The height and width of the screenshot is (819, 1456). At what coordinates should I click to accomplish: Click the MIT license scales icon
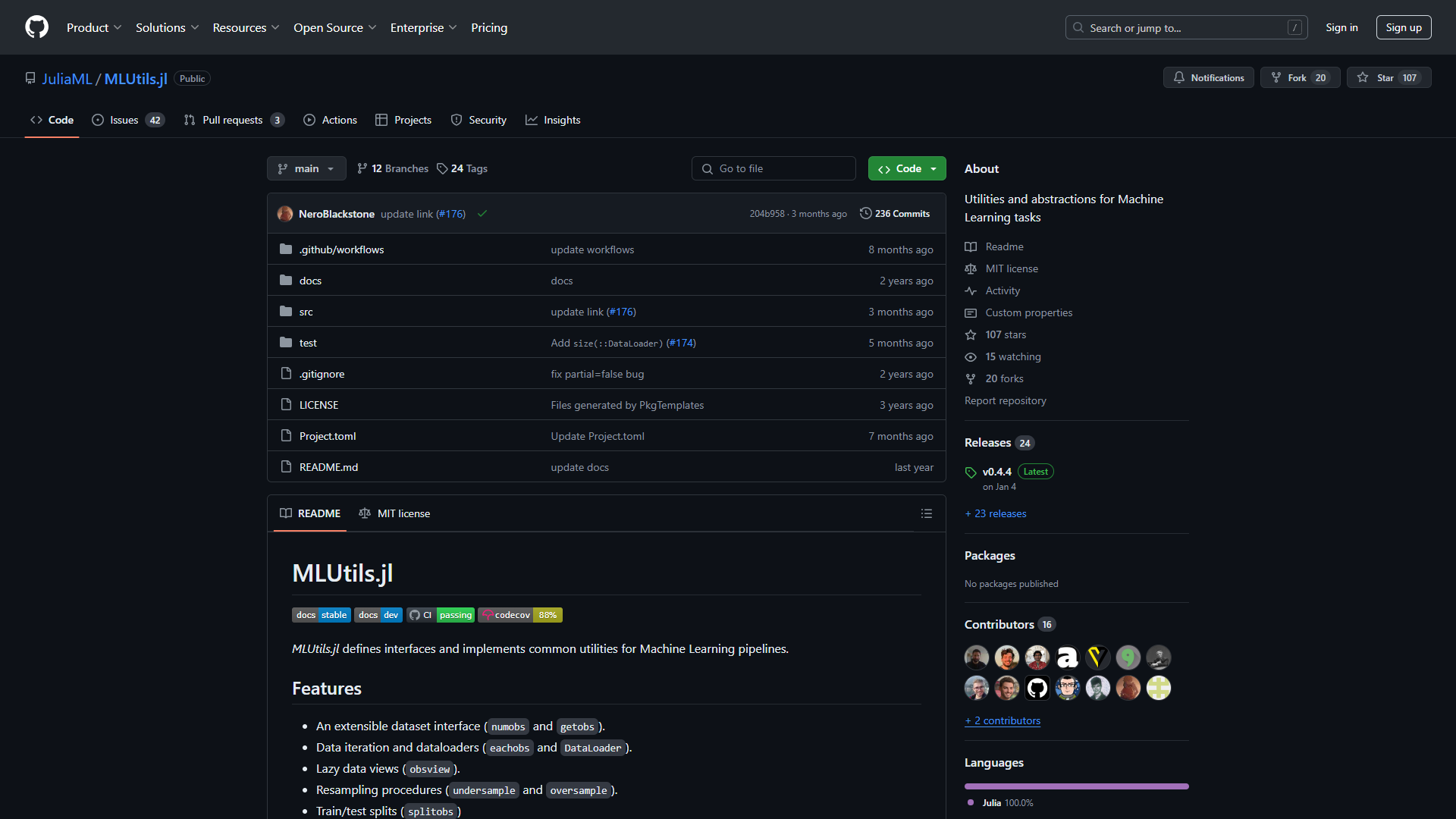(971, 268)
